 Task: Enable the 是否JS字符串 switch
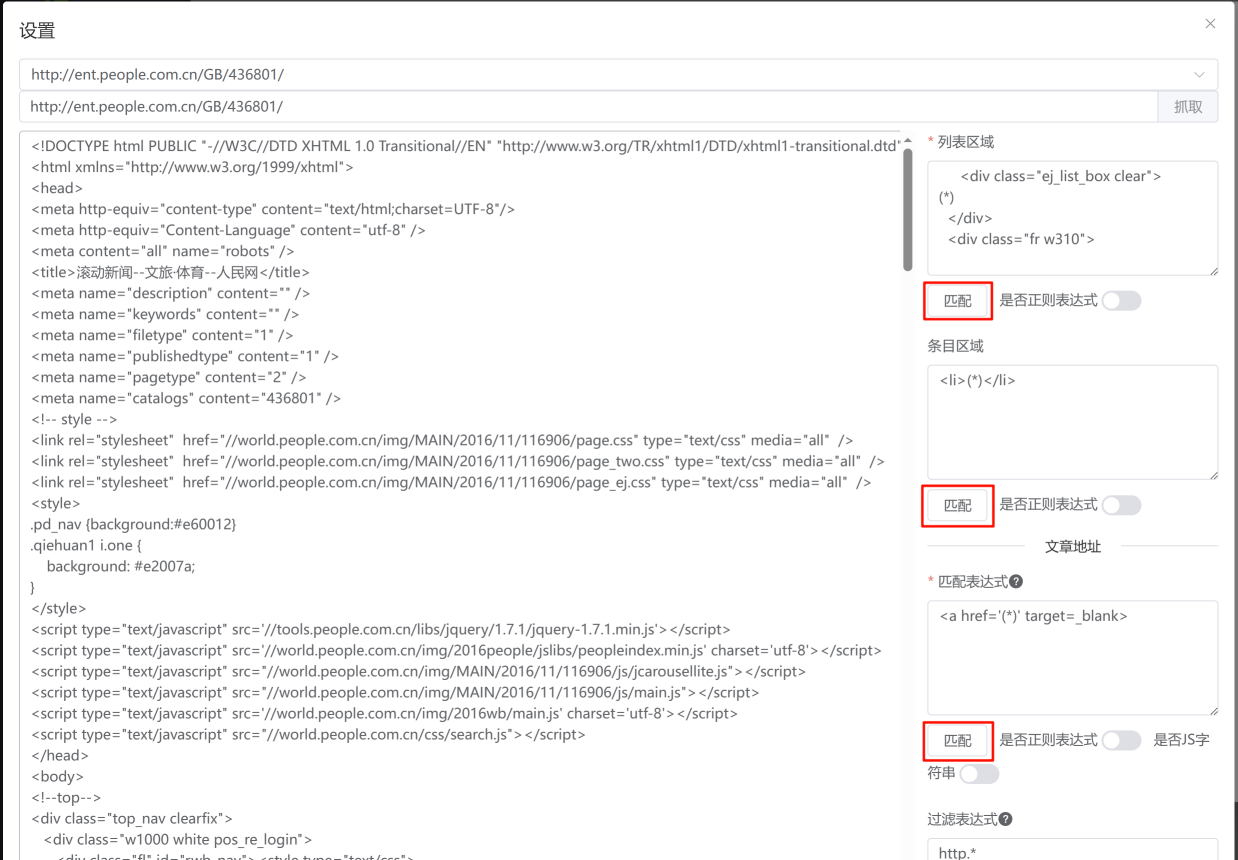tap(979, 774)
